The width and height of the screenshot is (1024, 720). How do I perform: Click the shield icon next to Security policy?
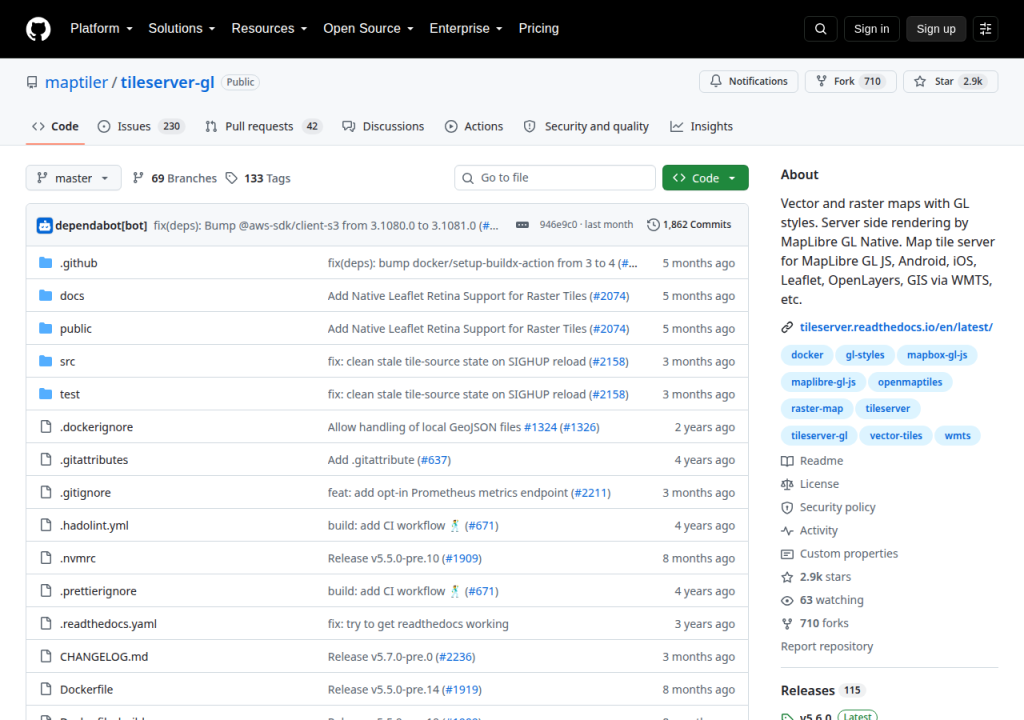(787, 508)
